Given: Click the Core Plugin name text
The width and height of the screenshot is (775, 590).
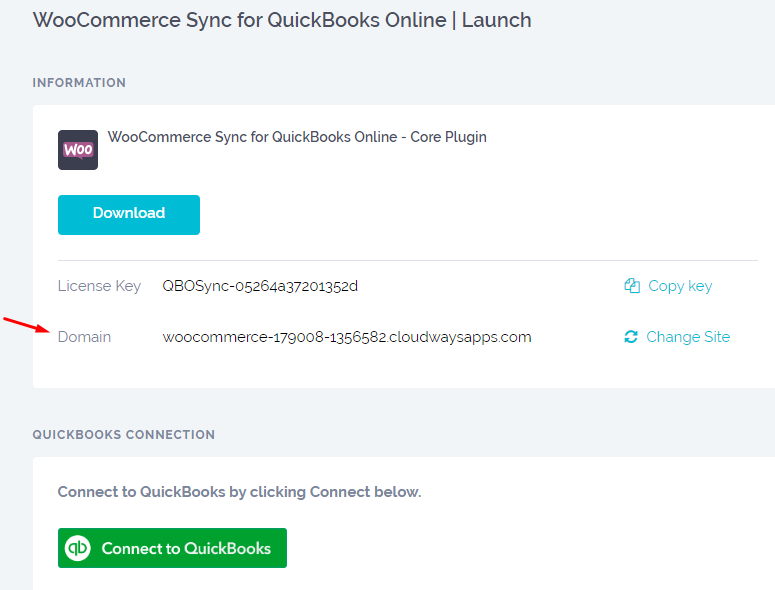Looking at the screenshot, I should [297, 137].
